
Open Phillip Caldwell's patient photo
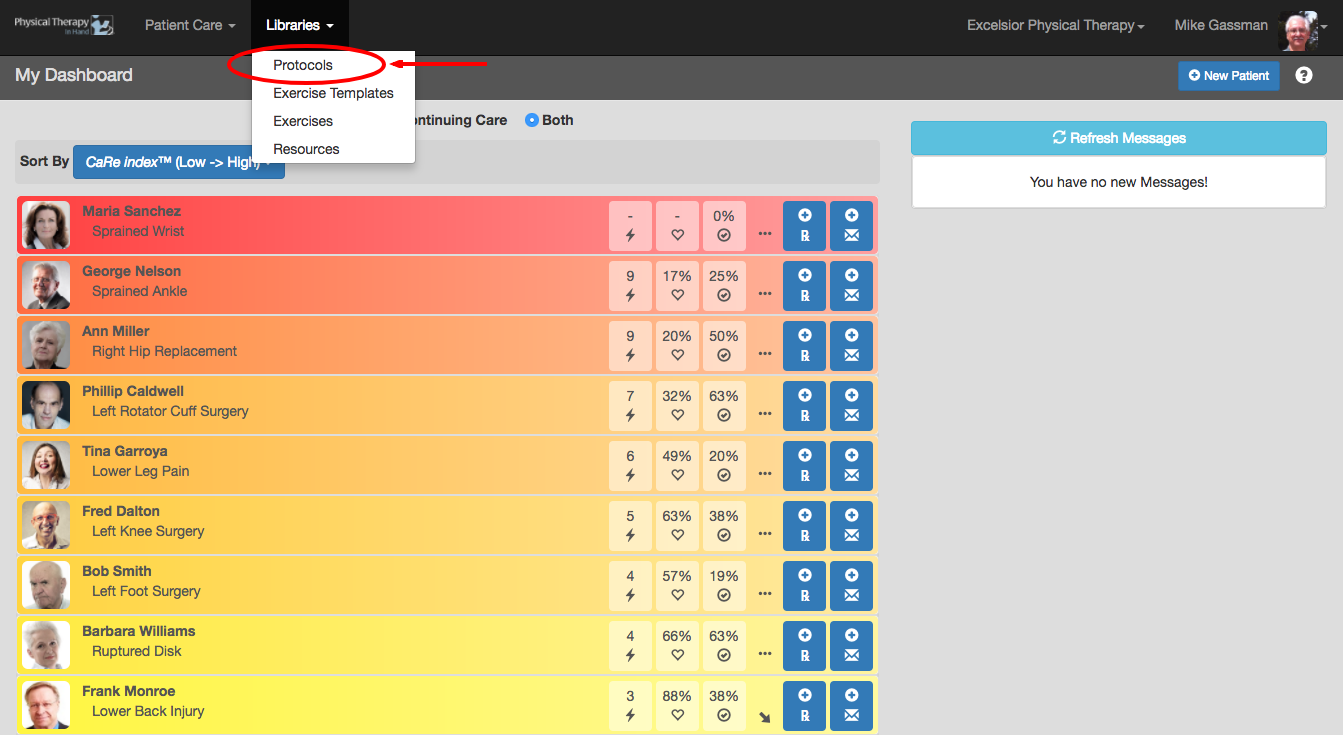46,406
